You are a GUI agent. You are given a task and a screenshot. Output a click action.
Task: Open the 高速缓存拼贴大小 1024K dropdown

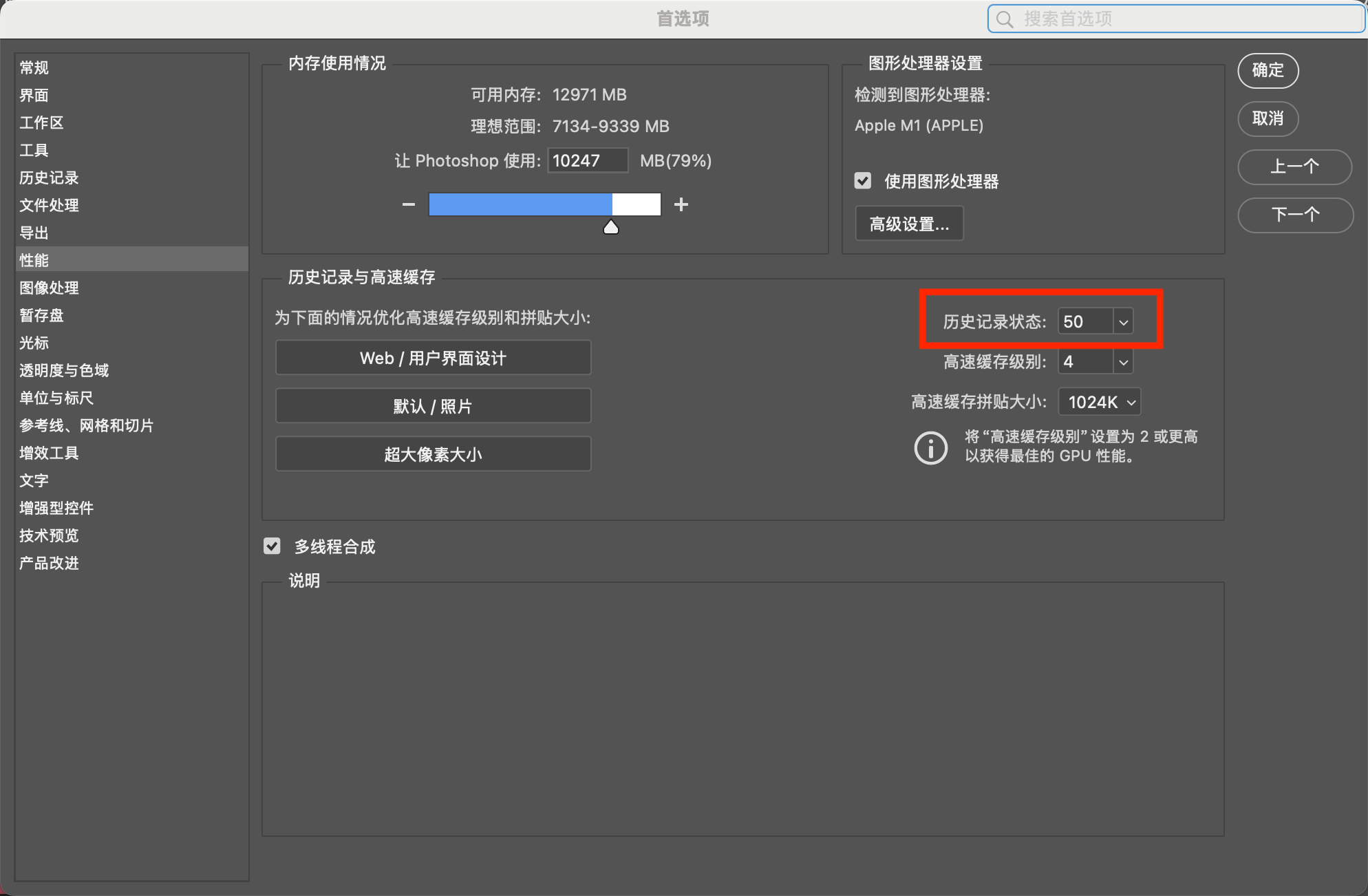[1099, 402]
